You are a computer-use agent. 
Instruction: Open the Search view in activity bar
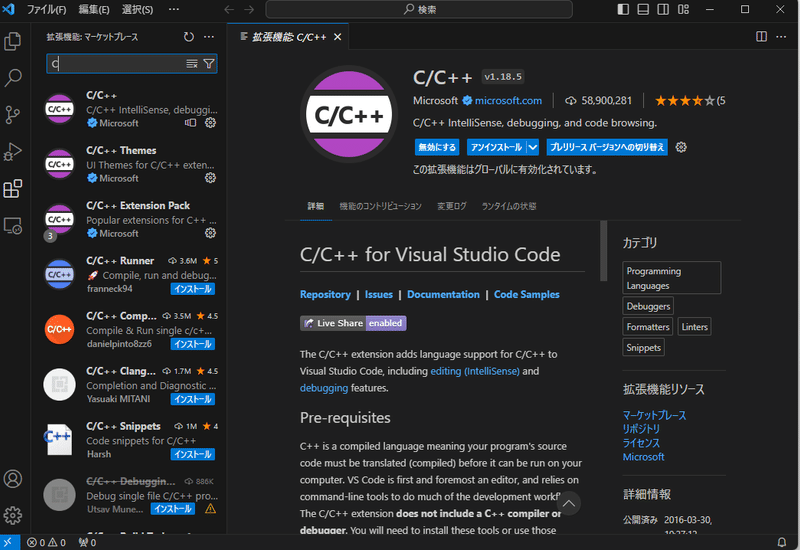(13, 78)
